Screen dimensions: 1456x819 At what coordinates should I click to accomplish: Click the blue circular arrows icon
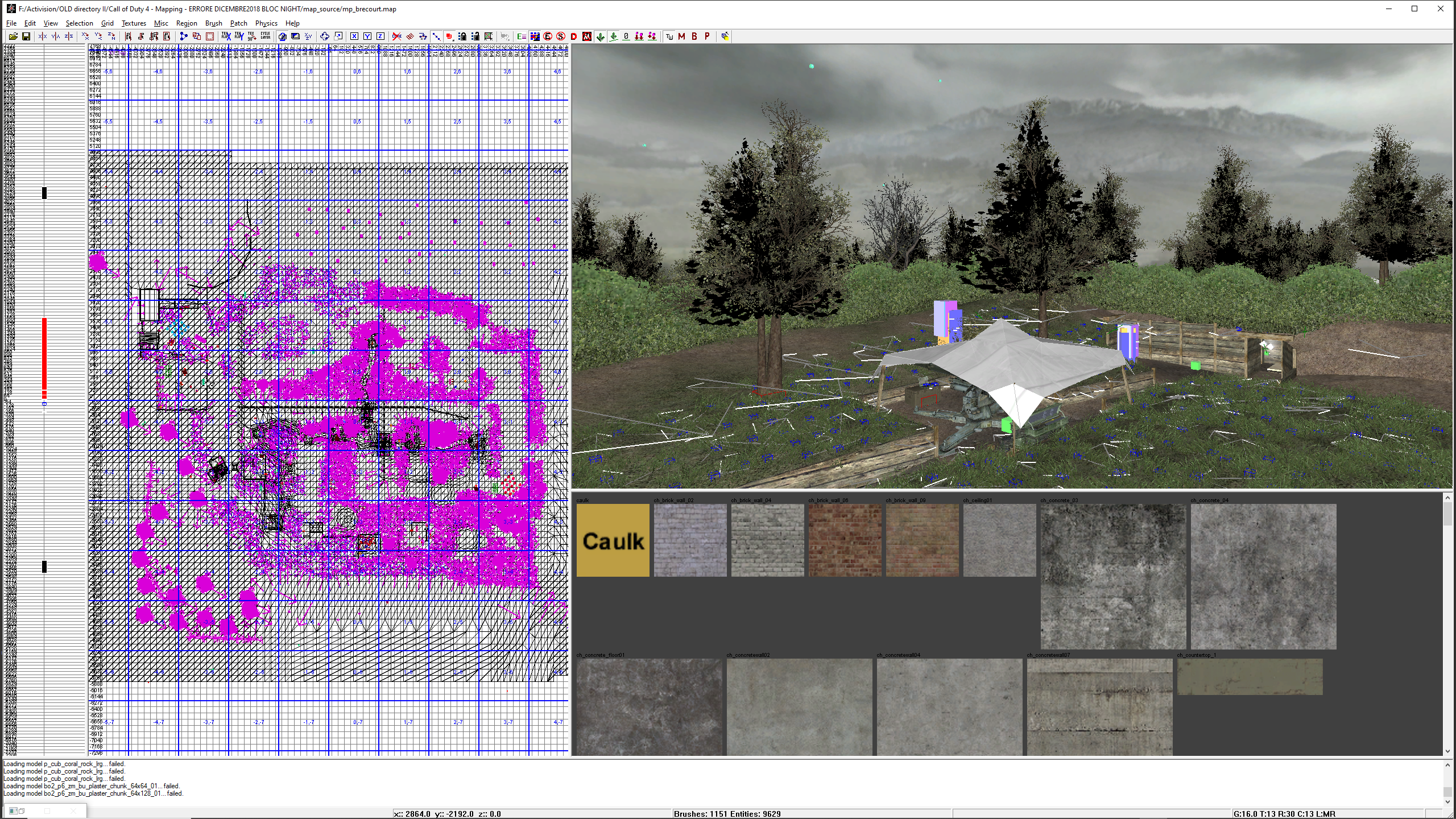point(325,36)
